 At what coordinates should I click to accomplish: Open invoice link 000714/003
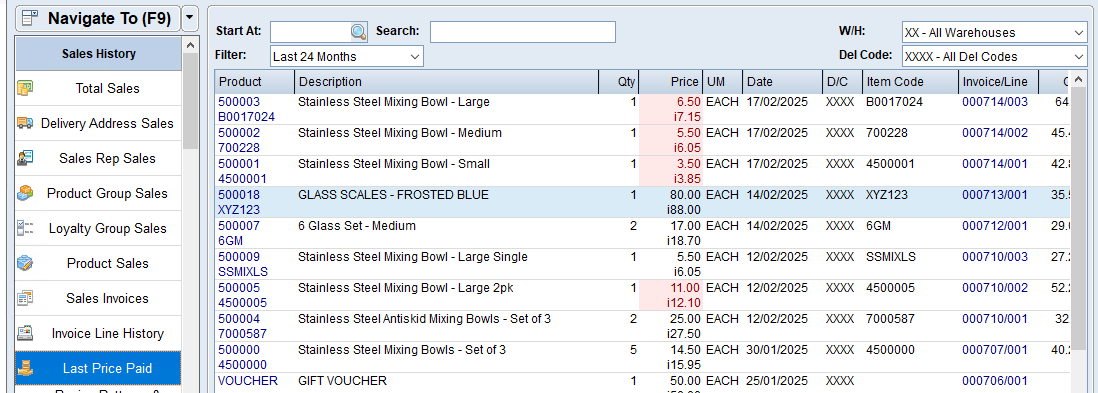[994, 102]
